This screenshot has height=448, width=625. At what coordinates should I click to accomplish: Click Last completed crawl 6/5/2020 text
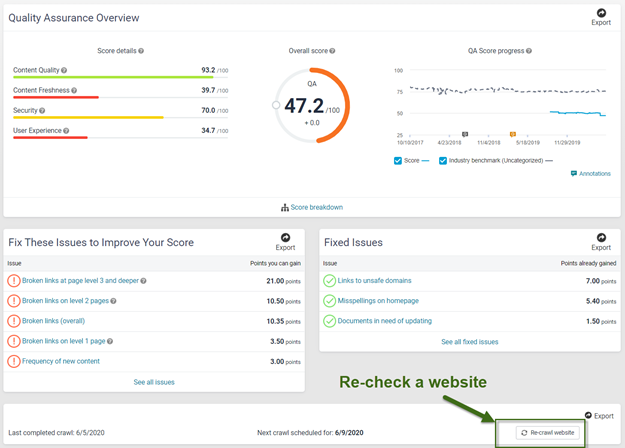point(56,433)
